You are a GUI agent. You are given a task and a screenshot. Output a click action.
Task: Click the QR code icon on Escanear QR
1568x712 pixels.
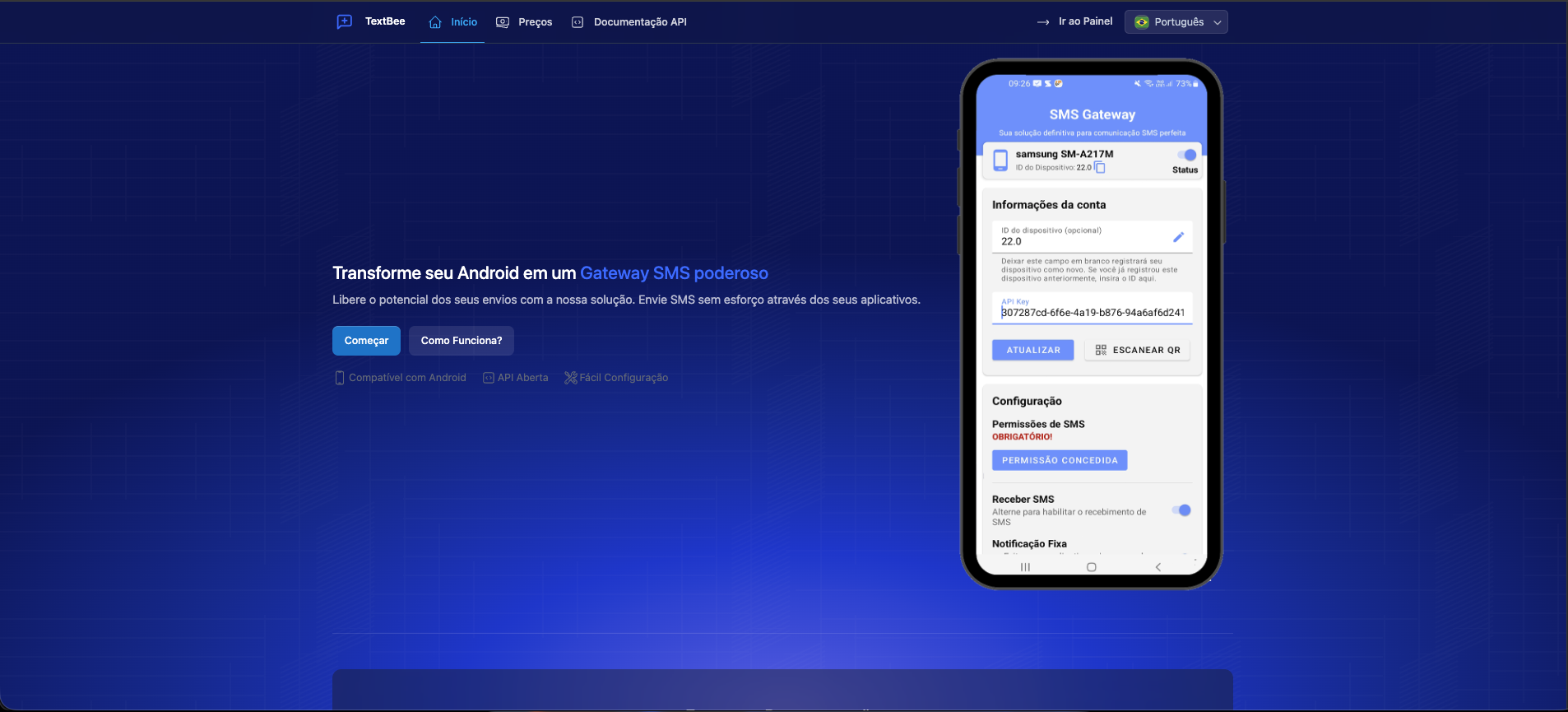1101,350
